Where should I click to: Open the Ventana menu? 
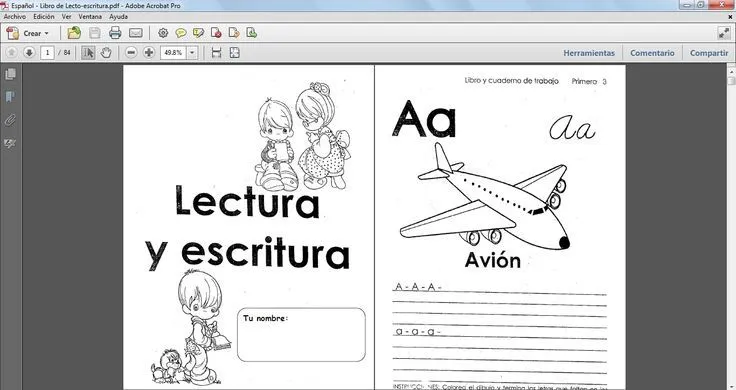coord(90,16)
